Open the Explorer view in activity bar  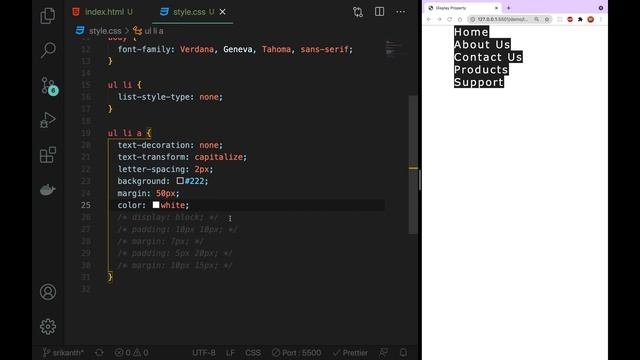click(48, 16)
